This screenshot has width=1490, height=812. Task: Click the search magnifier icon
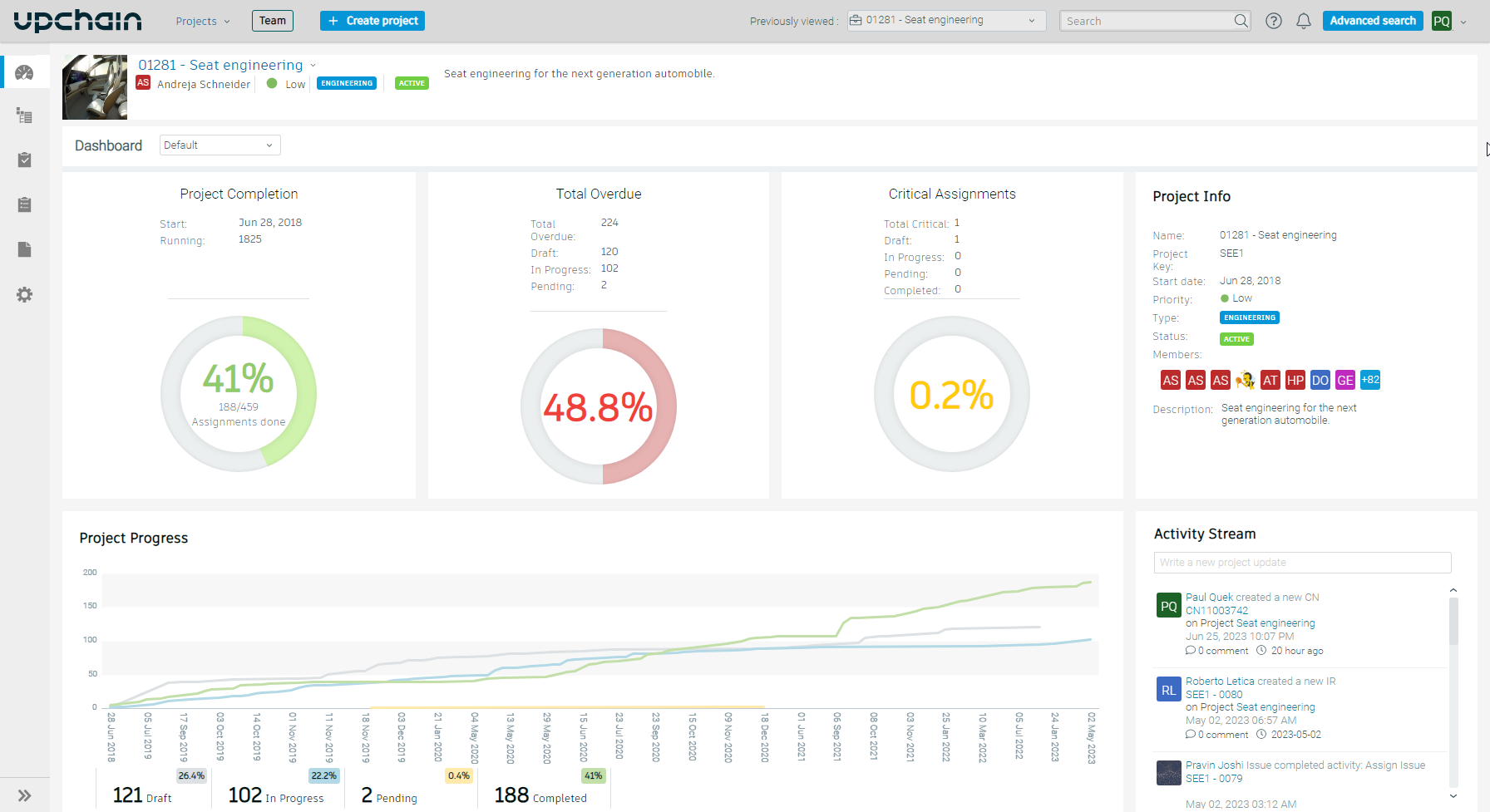1240,21
